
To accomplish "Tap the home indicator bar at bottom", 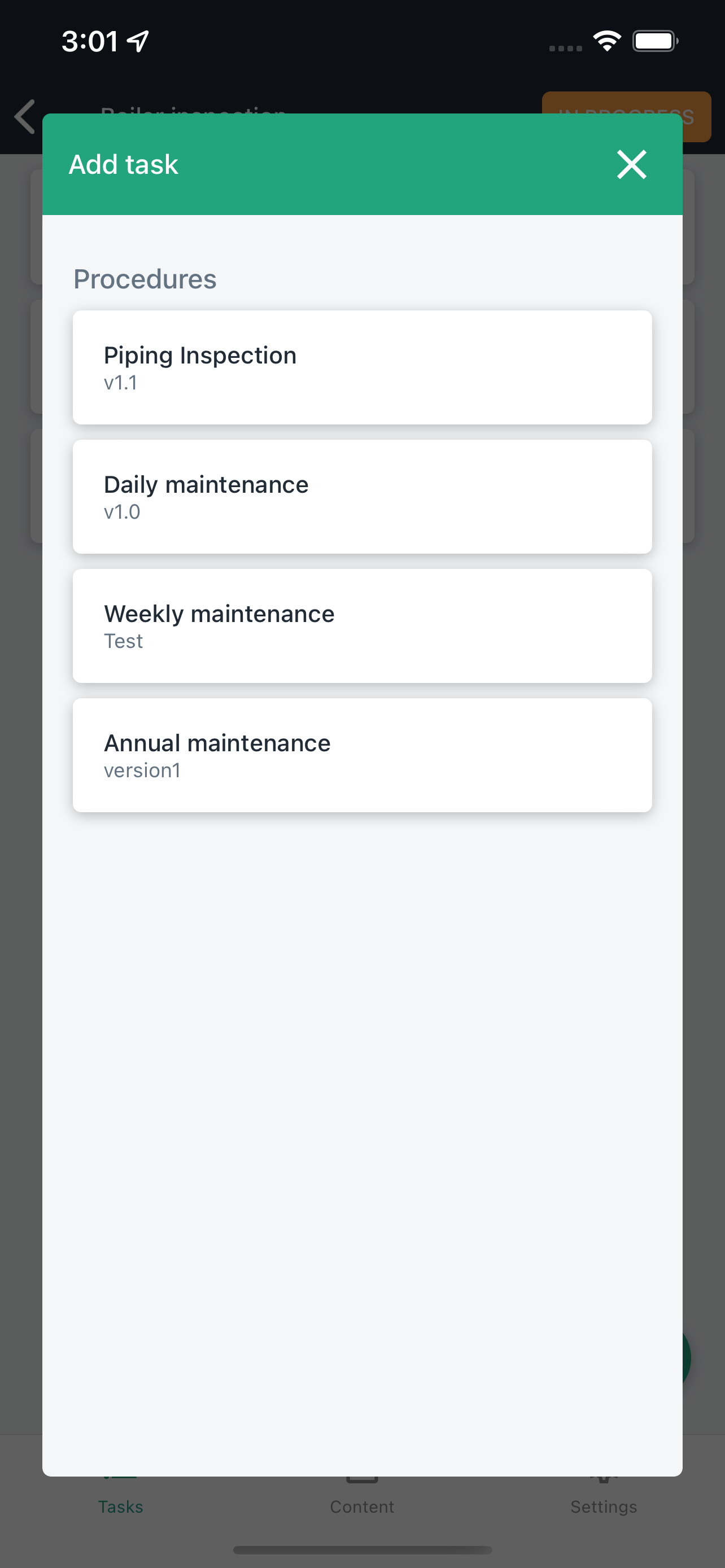I will 362,1550.
